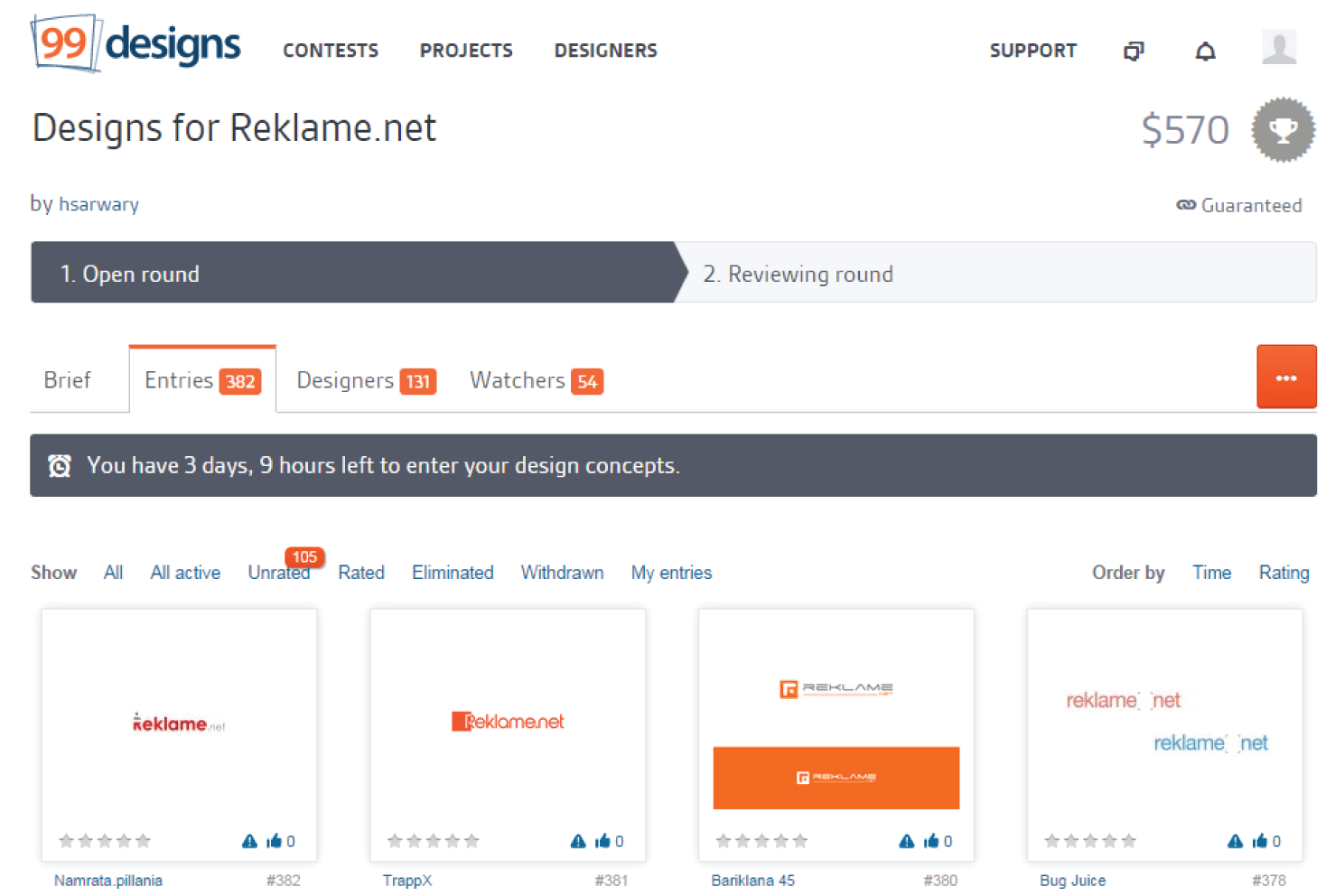The width and height of the screenshot is (1335, 896).
Task: Rate Bug Juice entry #378 stars
Action: (1090, 841)
